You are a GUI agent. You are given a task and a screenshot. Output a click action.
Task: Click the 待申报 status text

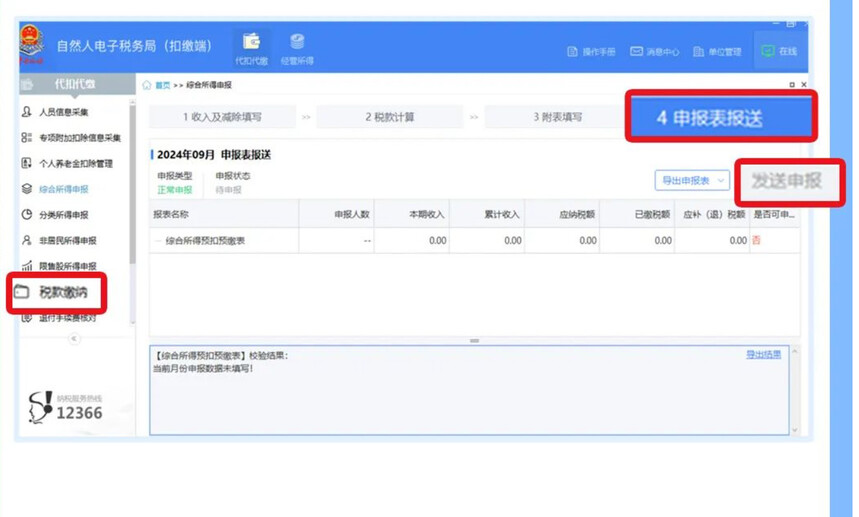(228, 189)
